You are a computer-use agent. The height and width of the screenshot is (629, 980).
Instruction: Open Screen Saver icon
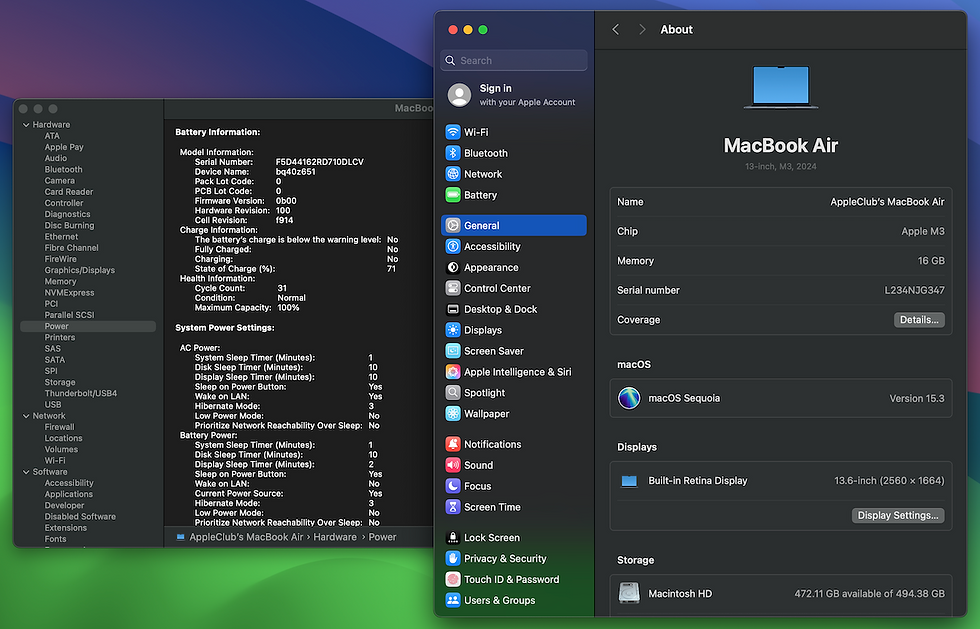pyautogui.click(x=452, y=351)
